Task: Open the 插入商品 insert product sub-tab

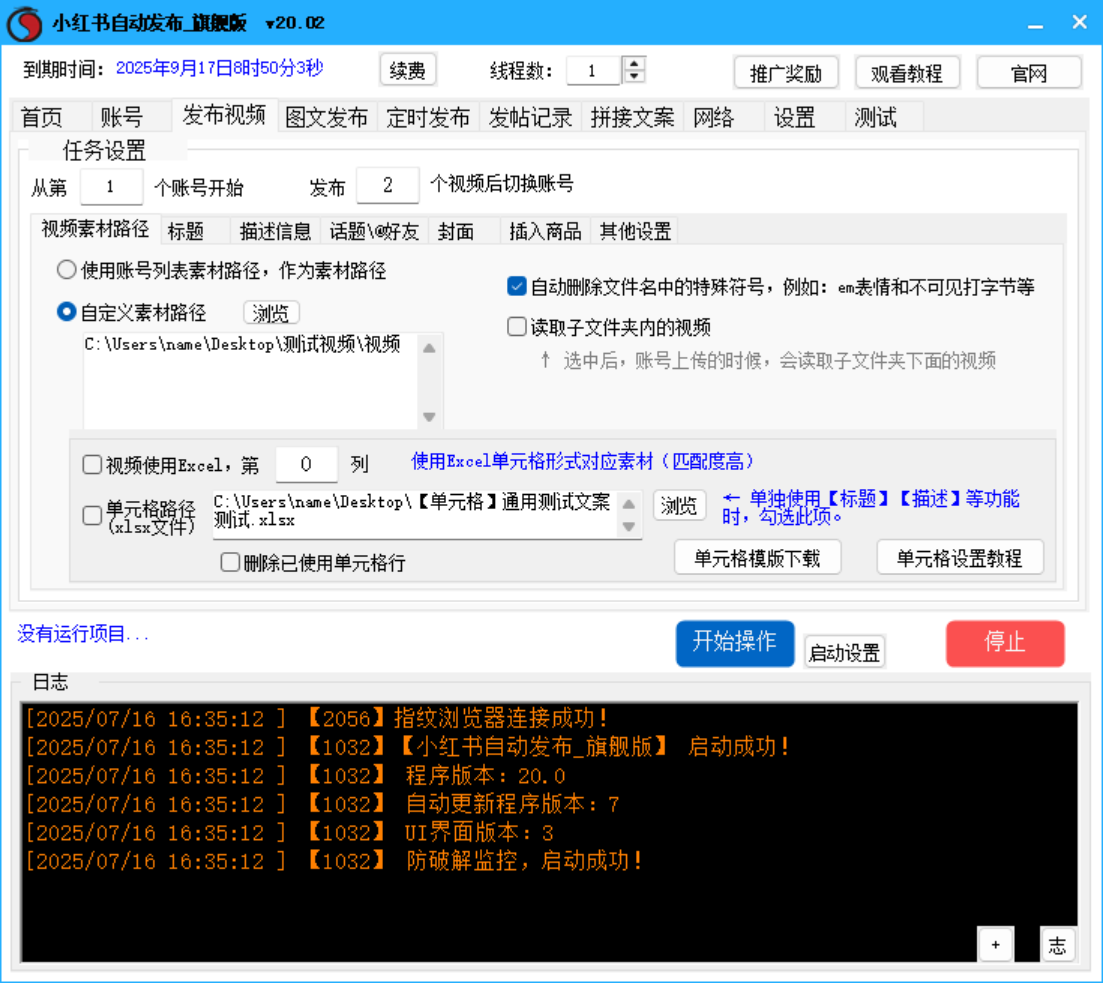Action: click(545, 231)
